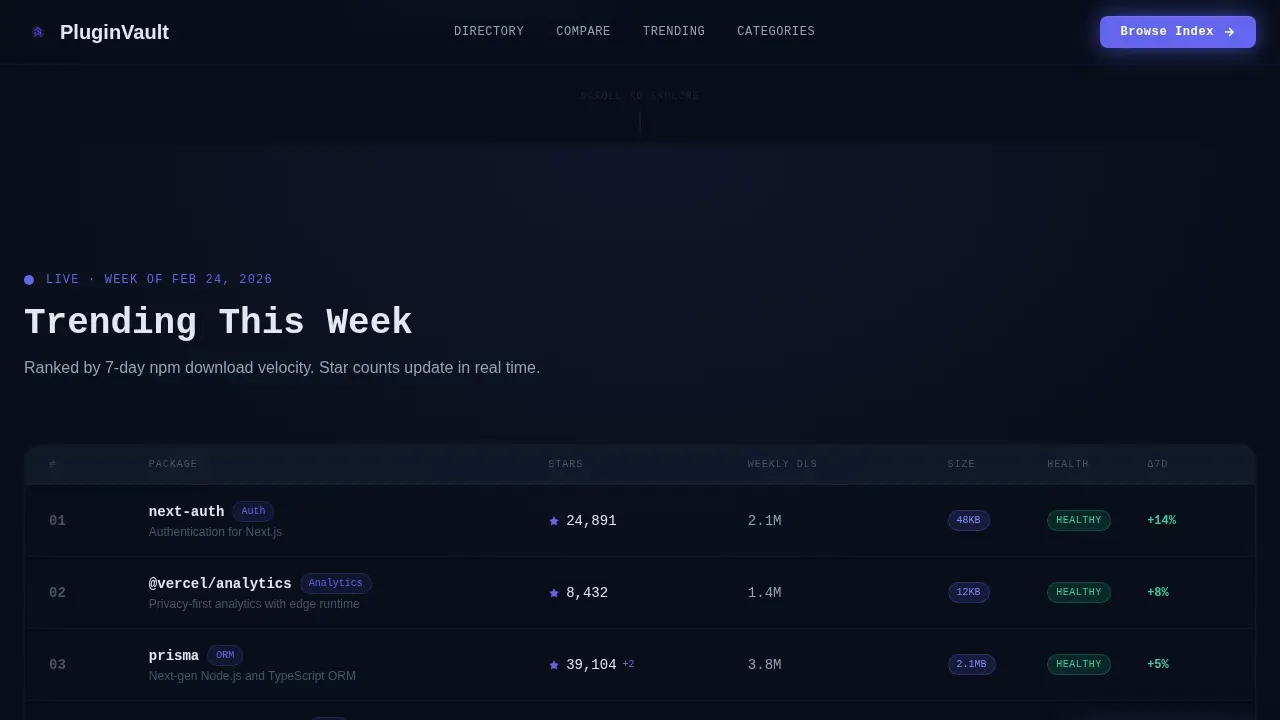
Task: Click the PluginVault logo icon
Action: tap(38, 32)
